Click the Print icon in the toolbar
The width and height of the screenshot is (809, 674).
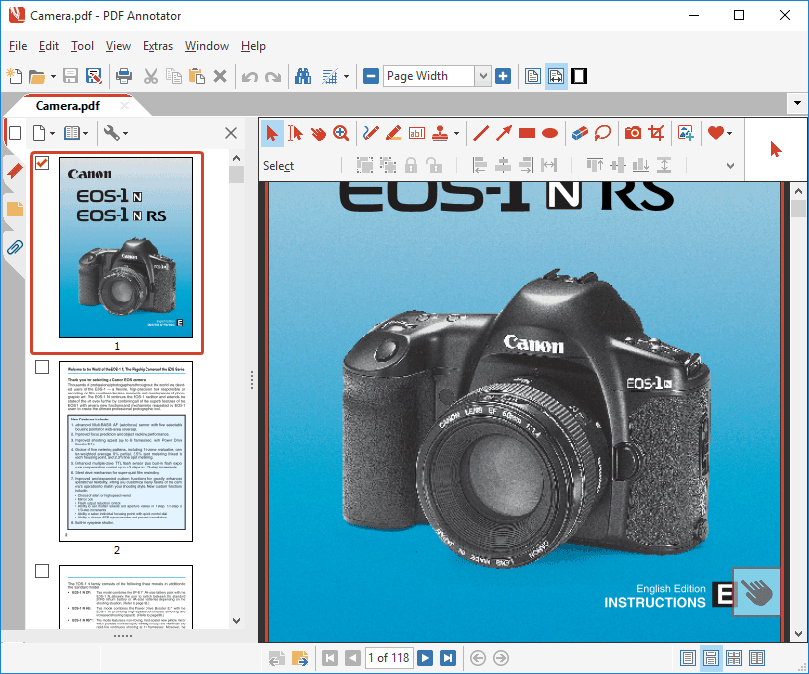(124, 76)
